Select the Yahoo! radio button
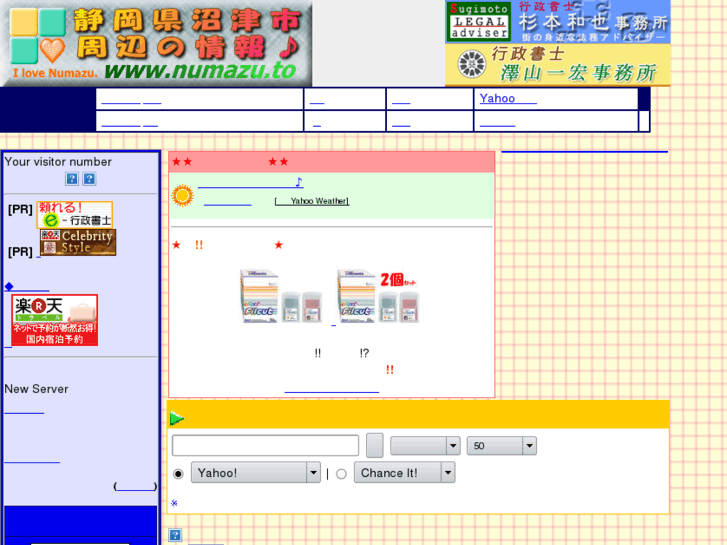The height and width of the screenshot is (545, 727). [x=178, y=474]
